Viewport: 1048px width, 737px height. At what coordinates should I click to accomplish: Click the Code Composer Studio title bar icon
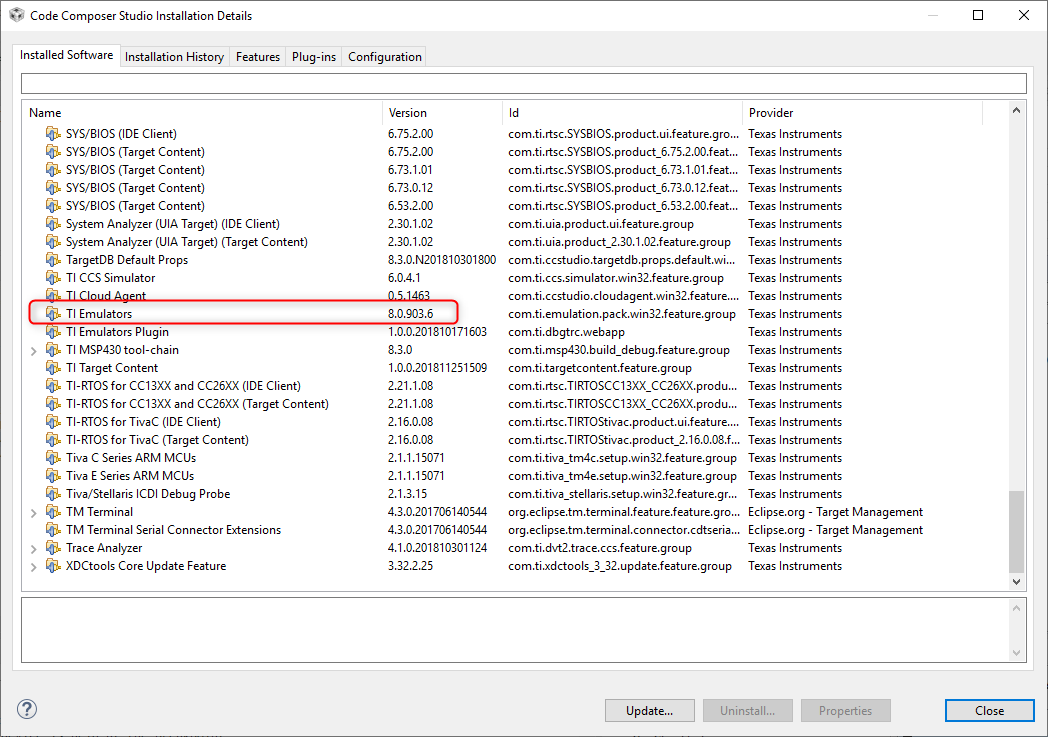click(17, 15)
